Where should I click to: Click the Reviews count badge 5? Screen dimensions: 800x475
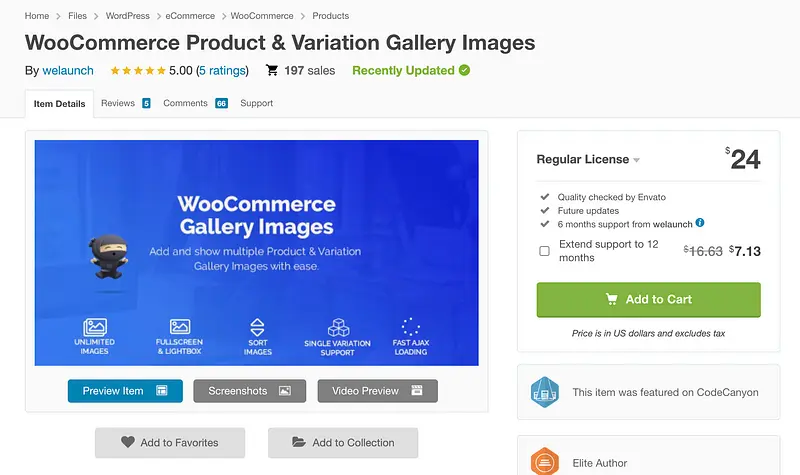tap(146, 104)
